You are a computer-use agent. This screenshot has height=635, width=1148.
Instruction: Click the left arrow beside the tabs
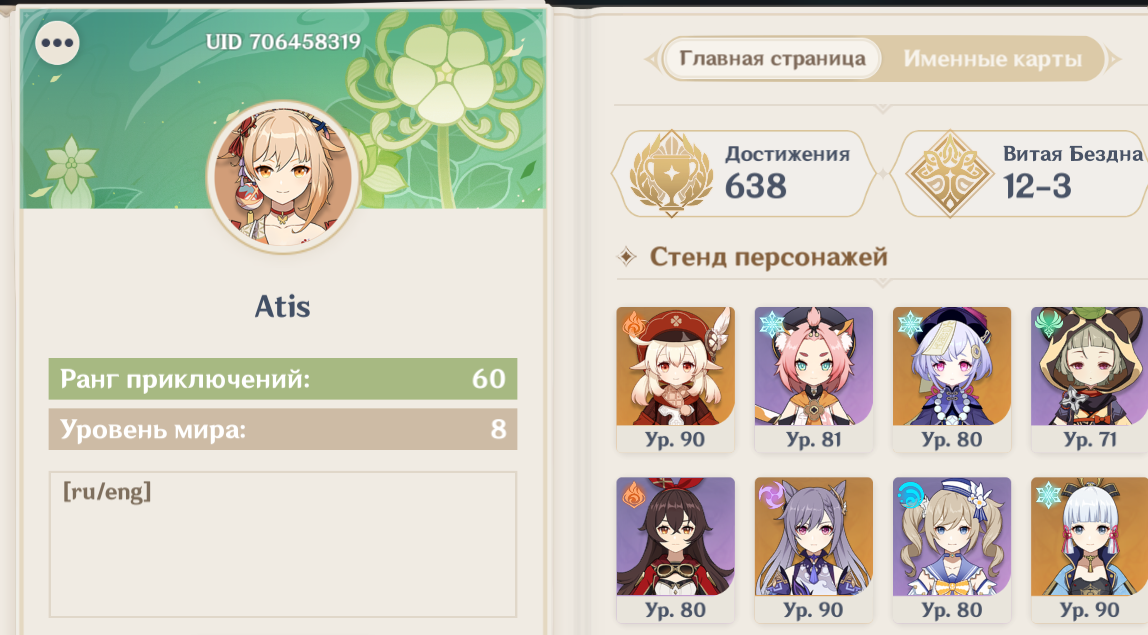click(652, 59)
